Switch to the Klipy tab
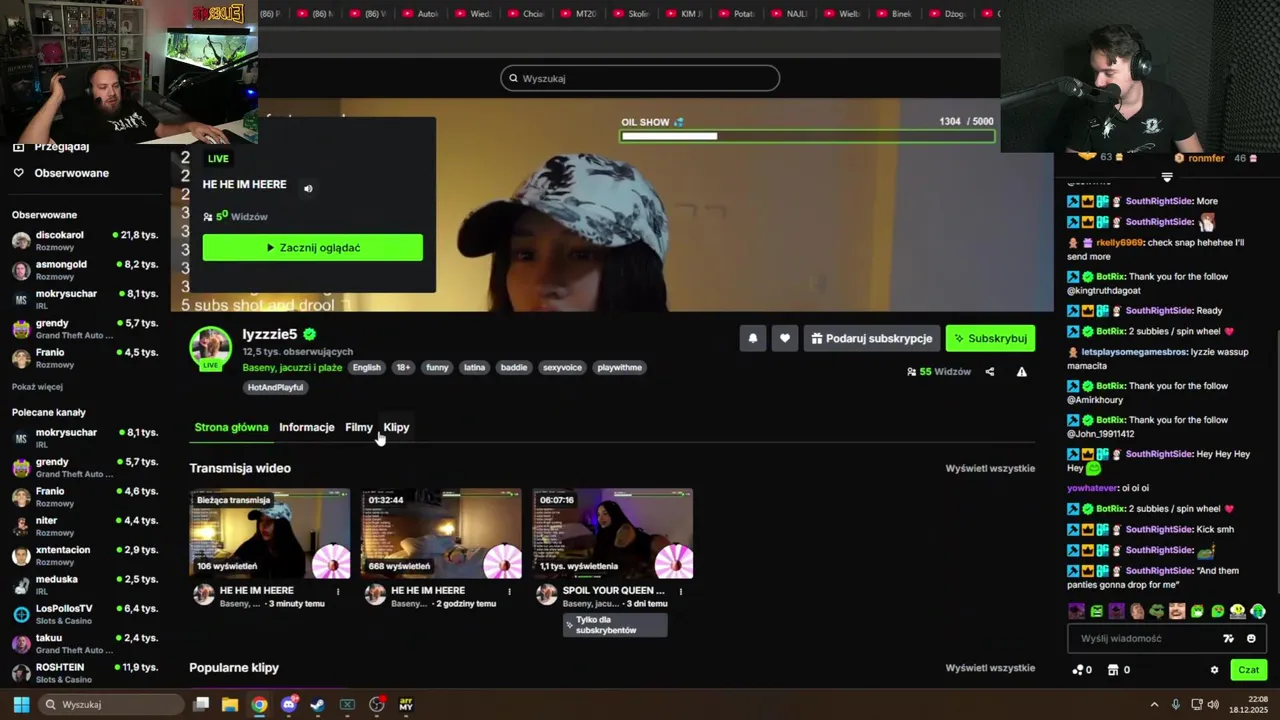This screenshot has height=720, width=1280. click(x=396, y=428)
